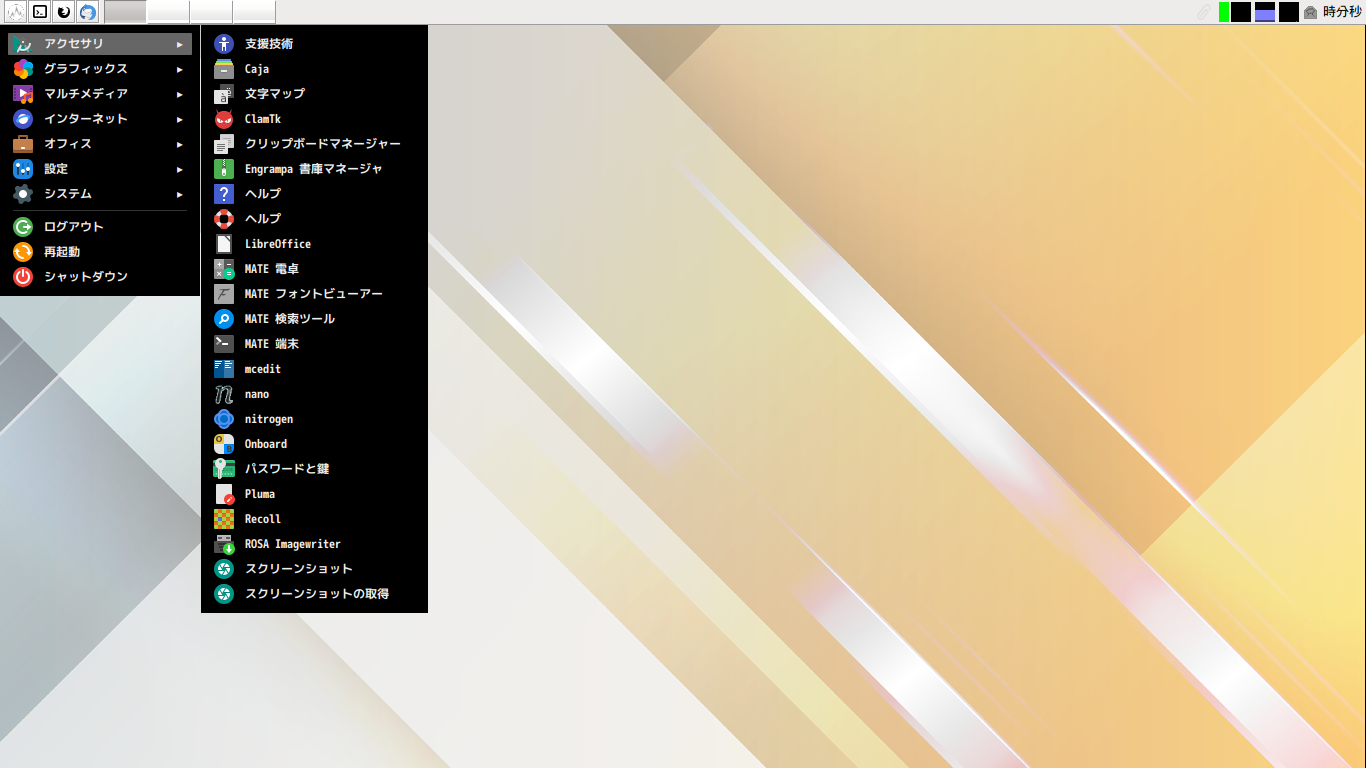Open the 支援技術 accessibility icon

click(224, 44)
